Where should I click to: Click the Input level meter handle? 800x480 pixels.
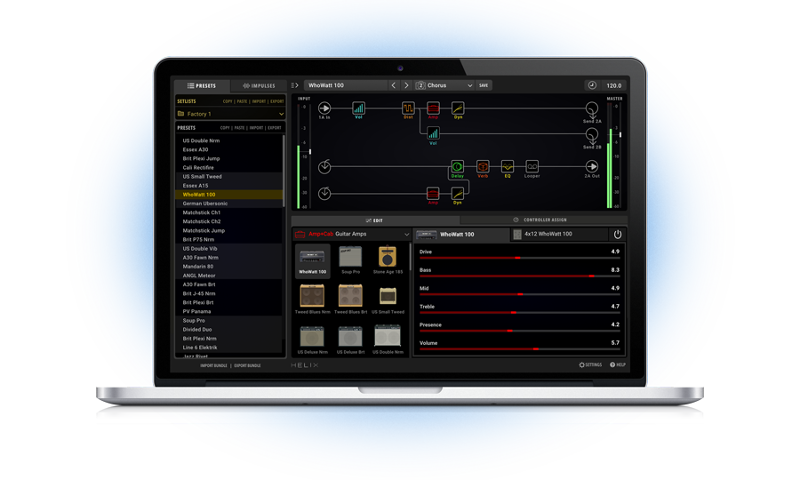(310, 151)
